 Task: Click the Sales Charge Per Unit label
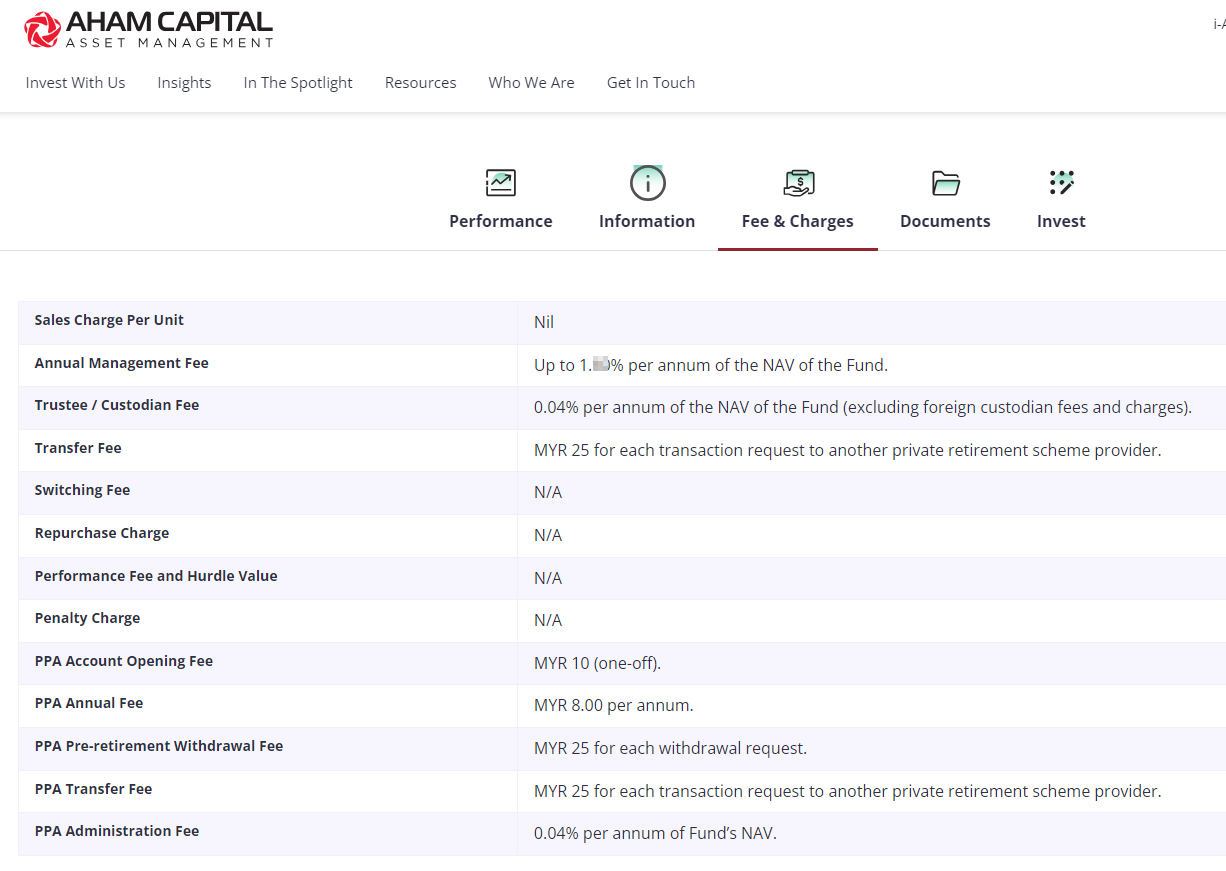110,320
